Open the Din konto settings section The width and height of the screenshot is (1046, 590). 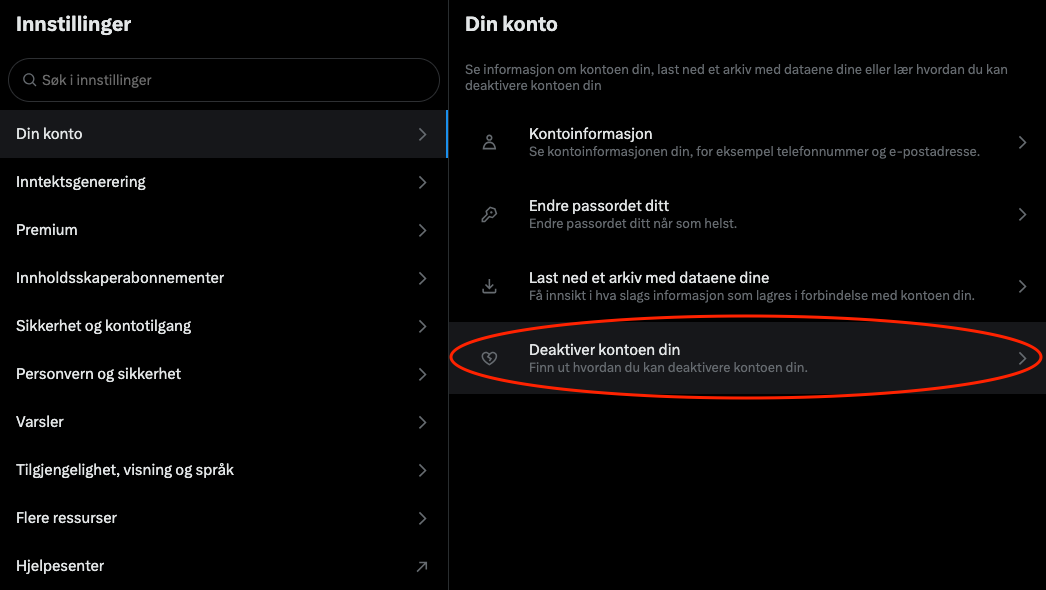(x=50, y=134)
